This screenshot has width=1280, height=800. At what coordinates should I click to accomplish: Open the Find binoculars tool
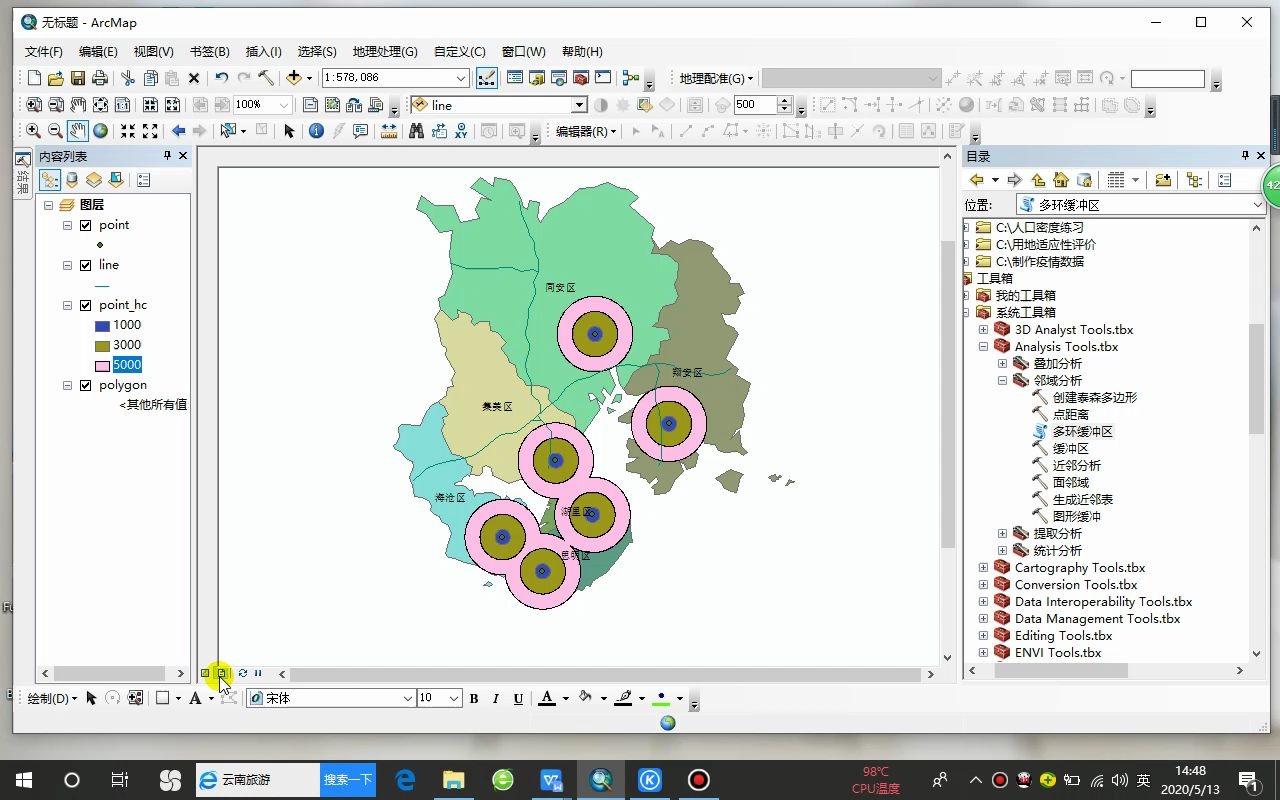pos(417,131)
